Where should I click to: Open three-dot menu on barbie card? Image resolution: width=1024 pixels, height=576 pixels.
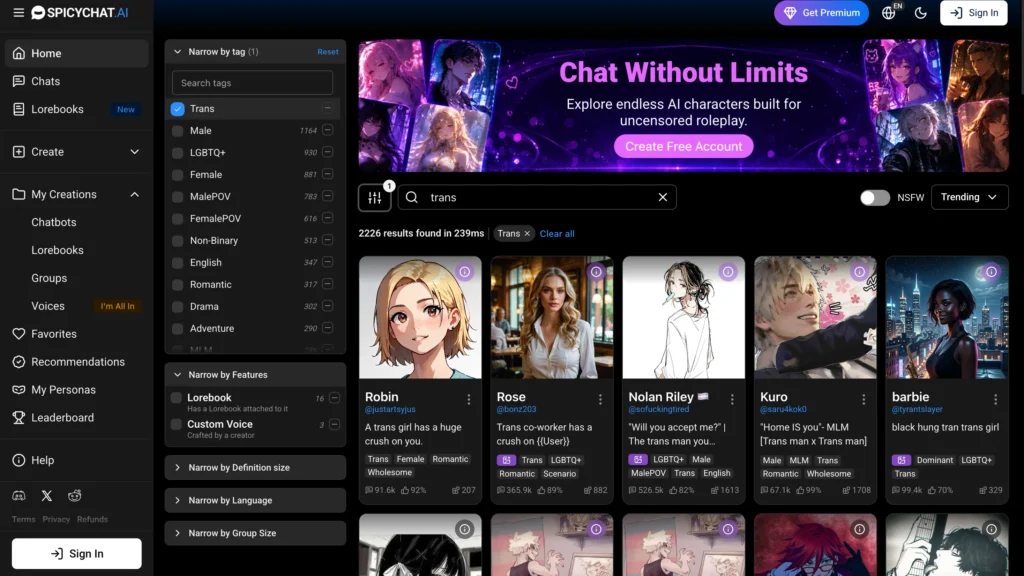(x=995, y=399)
